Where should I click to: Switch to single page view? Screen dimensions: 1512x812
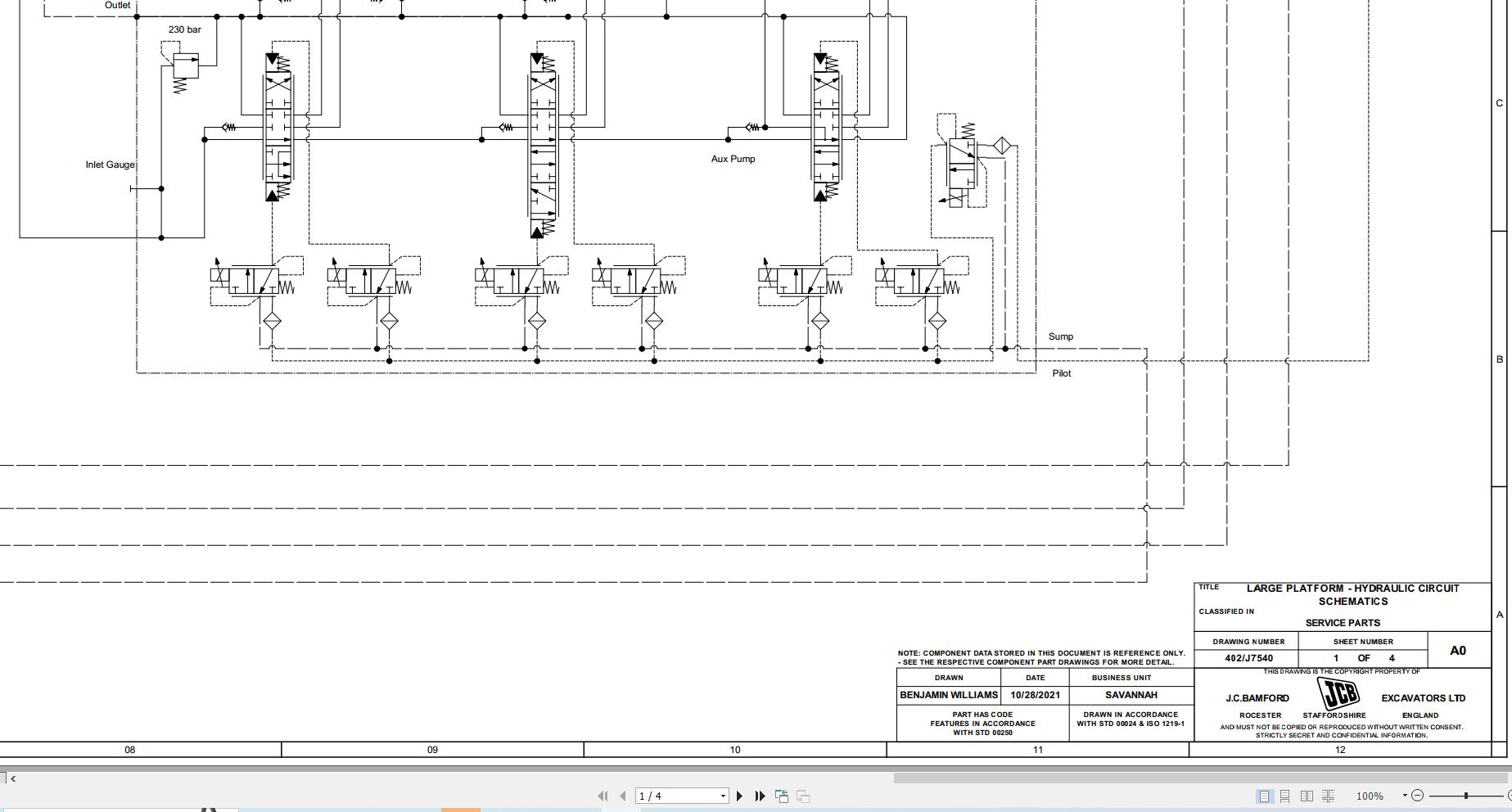point(1265,796)
